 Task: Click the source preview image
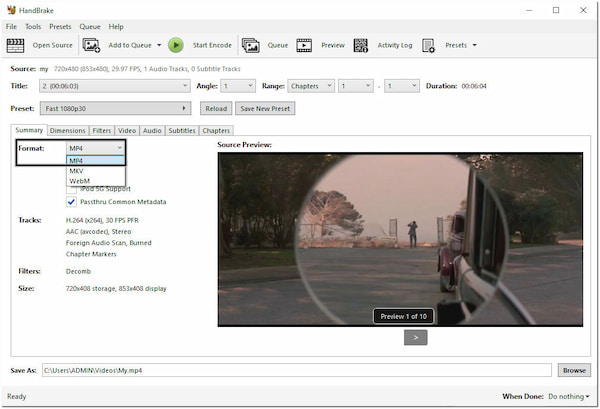point(400,240)
